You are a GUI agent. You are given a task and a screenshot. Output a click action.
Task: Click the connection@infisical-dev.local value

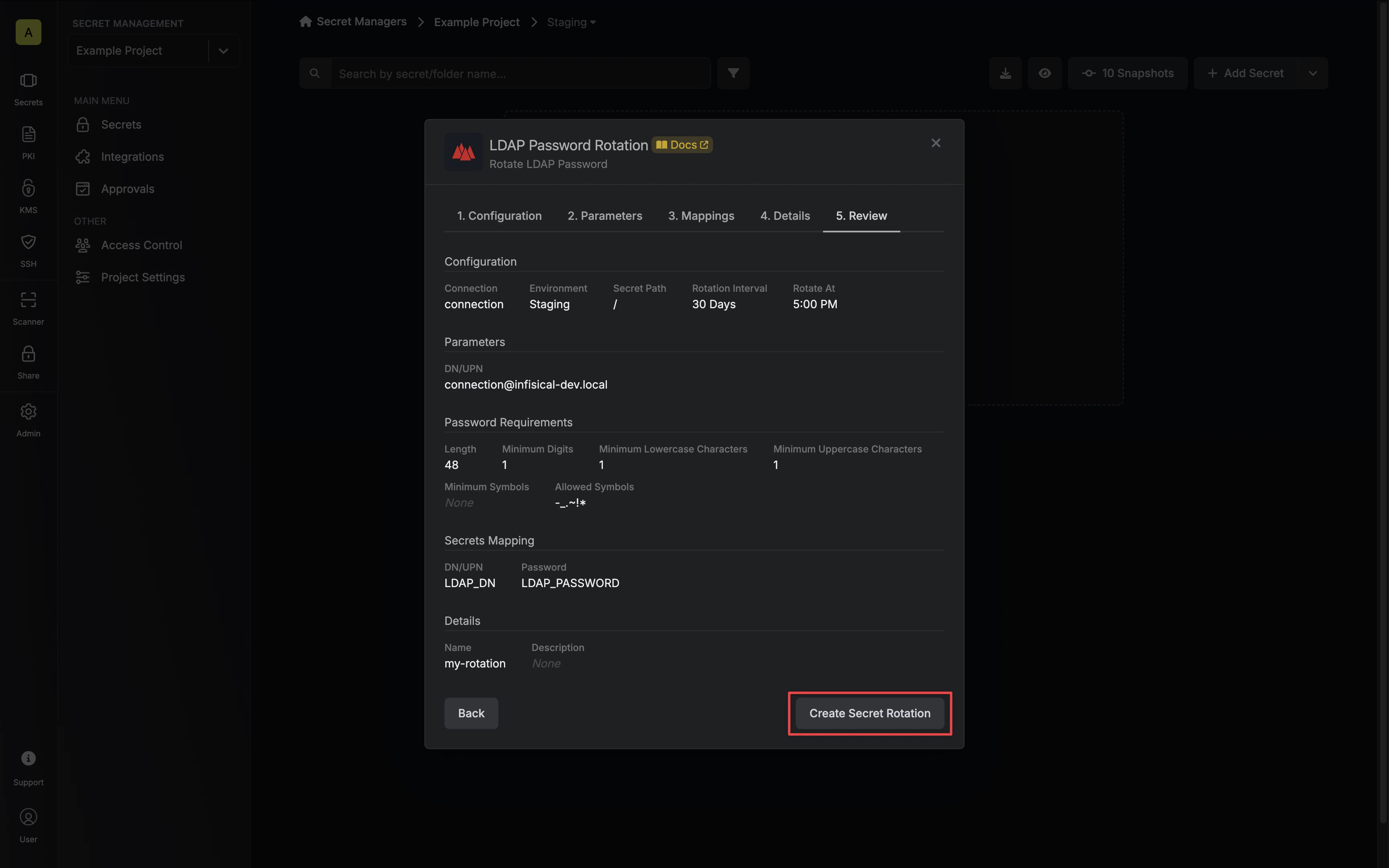tap(526, 385)
